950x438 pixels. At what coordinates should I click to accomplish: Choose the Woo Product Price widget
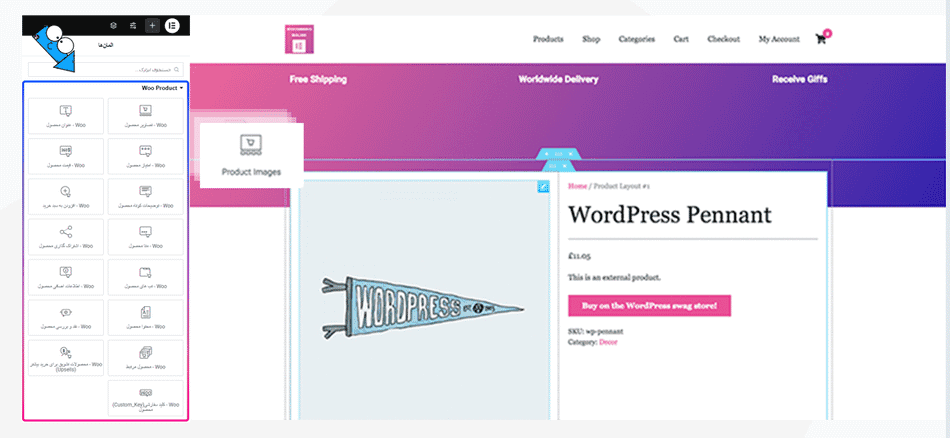[66, 156]
